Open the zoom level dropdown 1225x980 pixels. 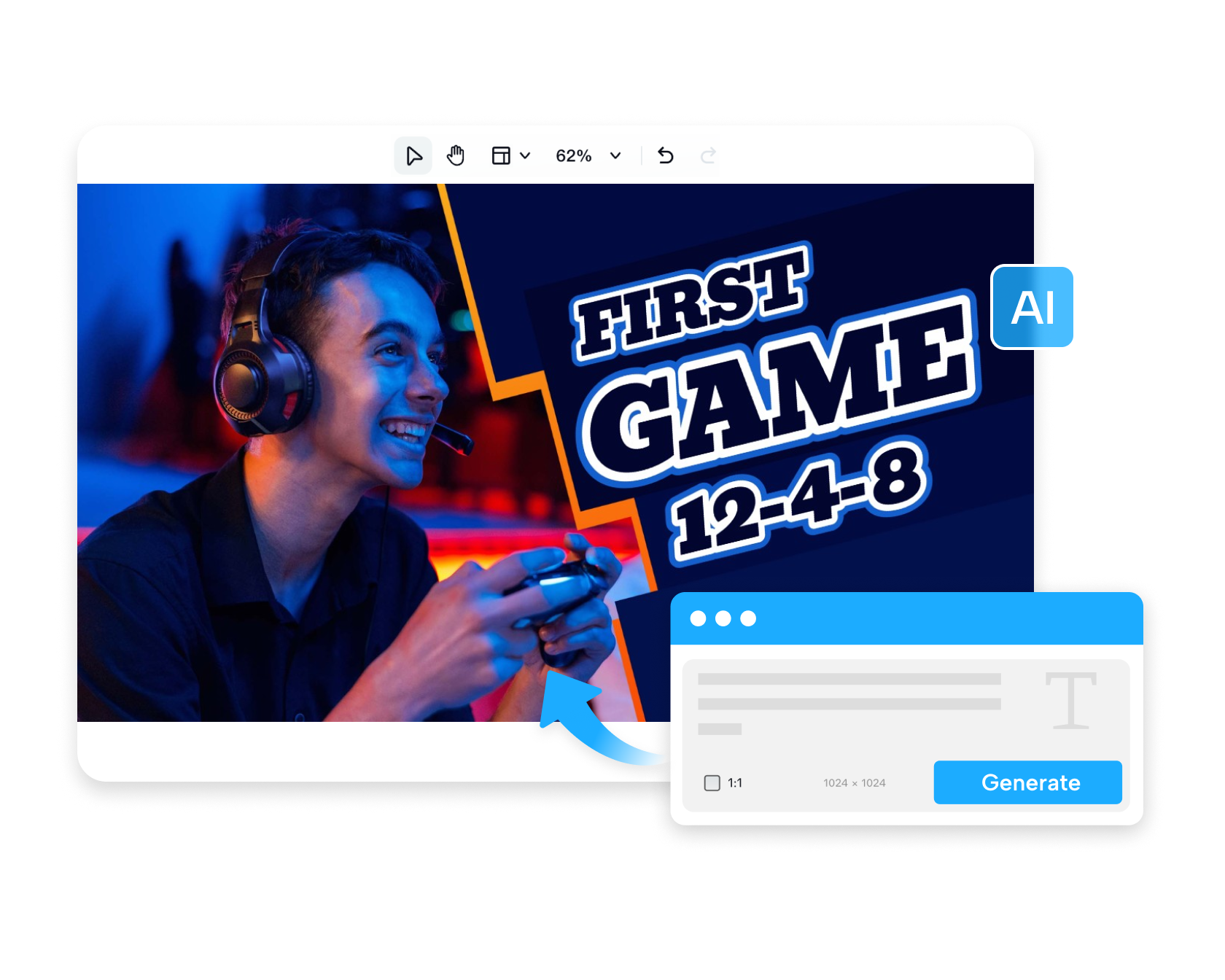click(x=615, y=155)
